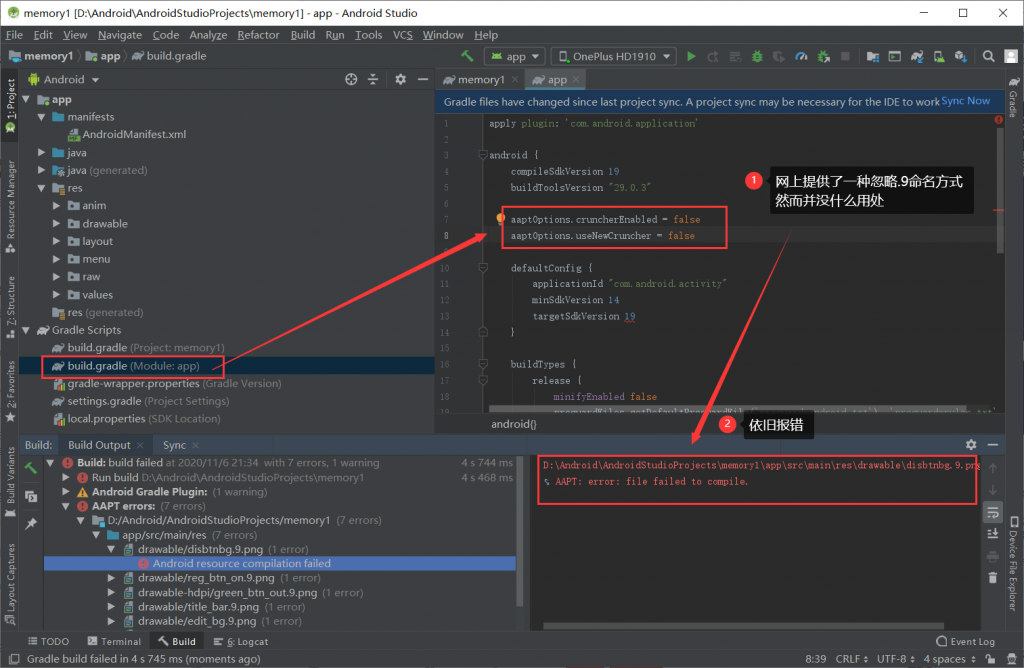
Task: Click the scroll-from-source target icon in Project panel
Action: point(351,79)
